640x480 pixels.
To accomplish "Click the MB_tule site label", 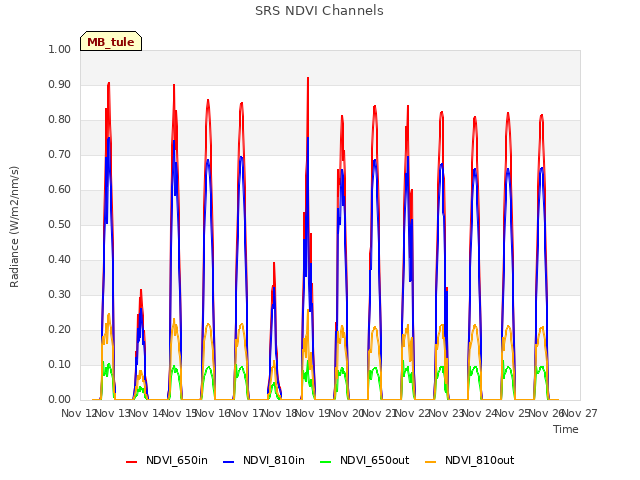I will 111,42.
